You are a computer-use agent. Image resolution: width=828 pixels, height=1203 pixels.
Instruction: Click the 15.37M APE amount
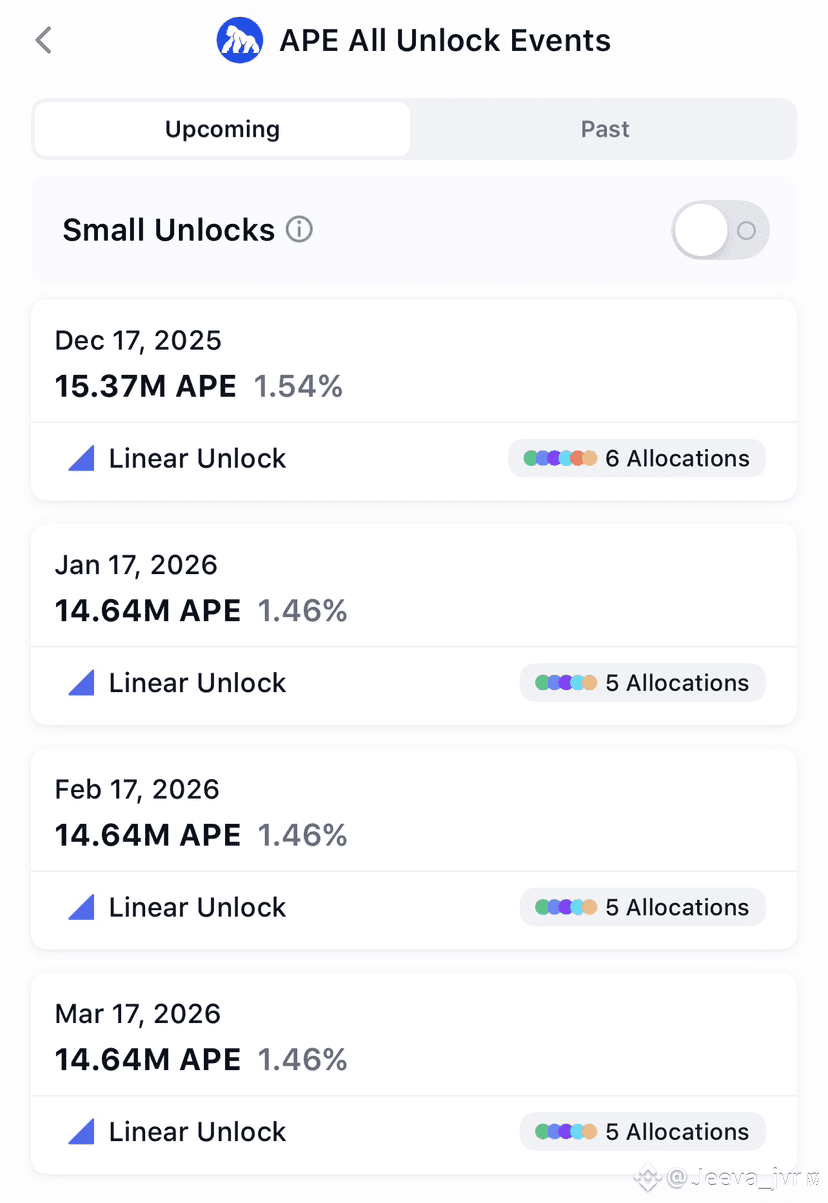pos(146,386)
